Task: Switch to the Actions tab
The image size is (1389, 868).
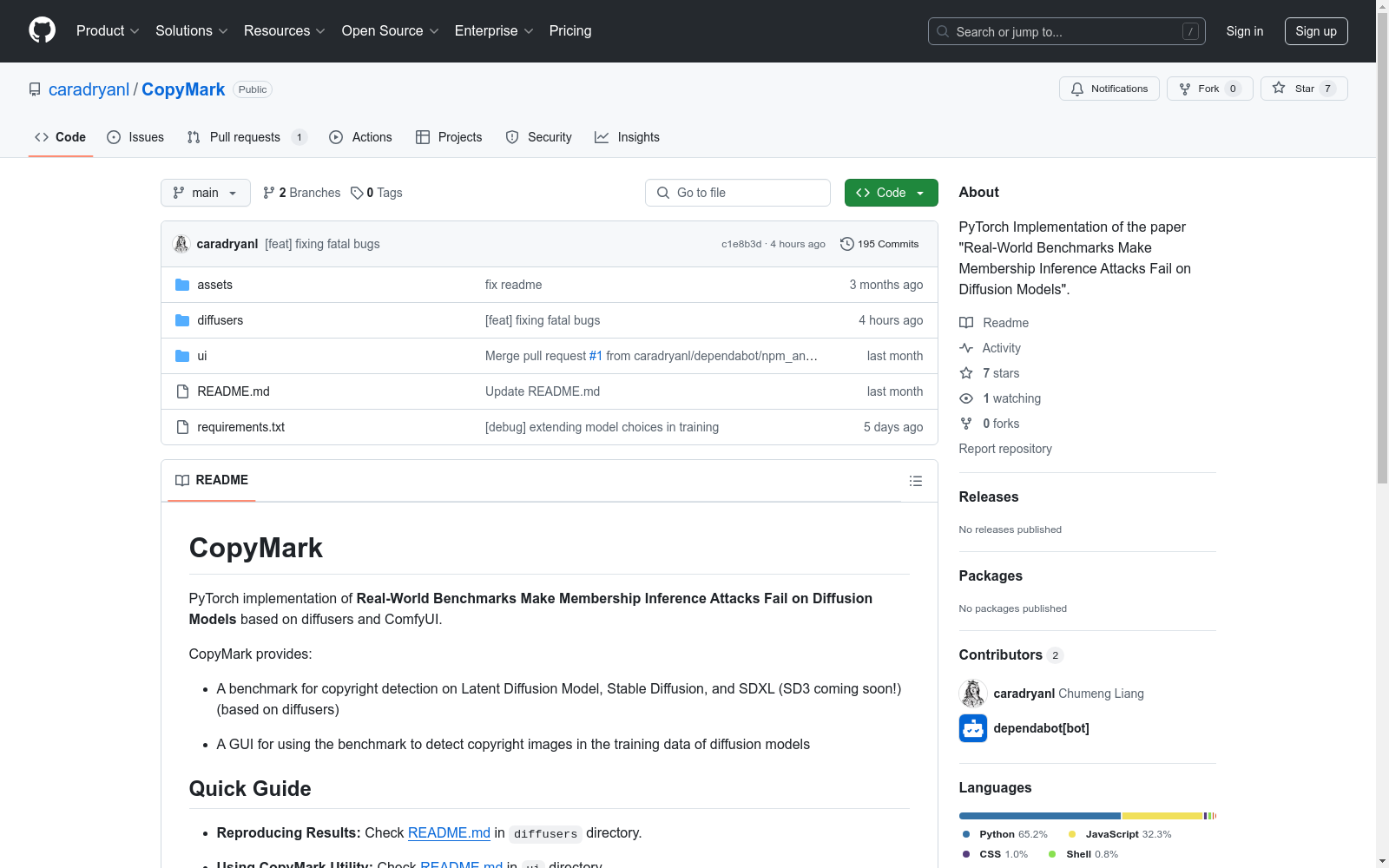Action: (360, 137)
